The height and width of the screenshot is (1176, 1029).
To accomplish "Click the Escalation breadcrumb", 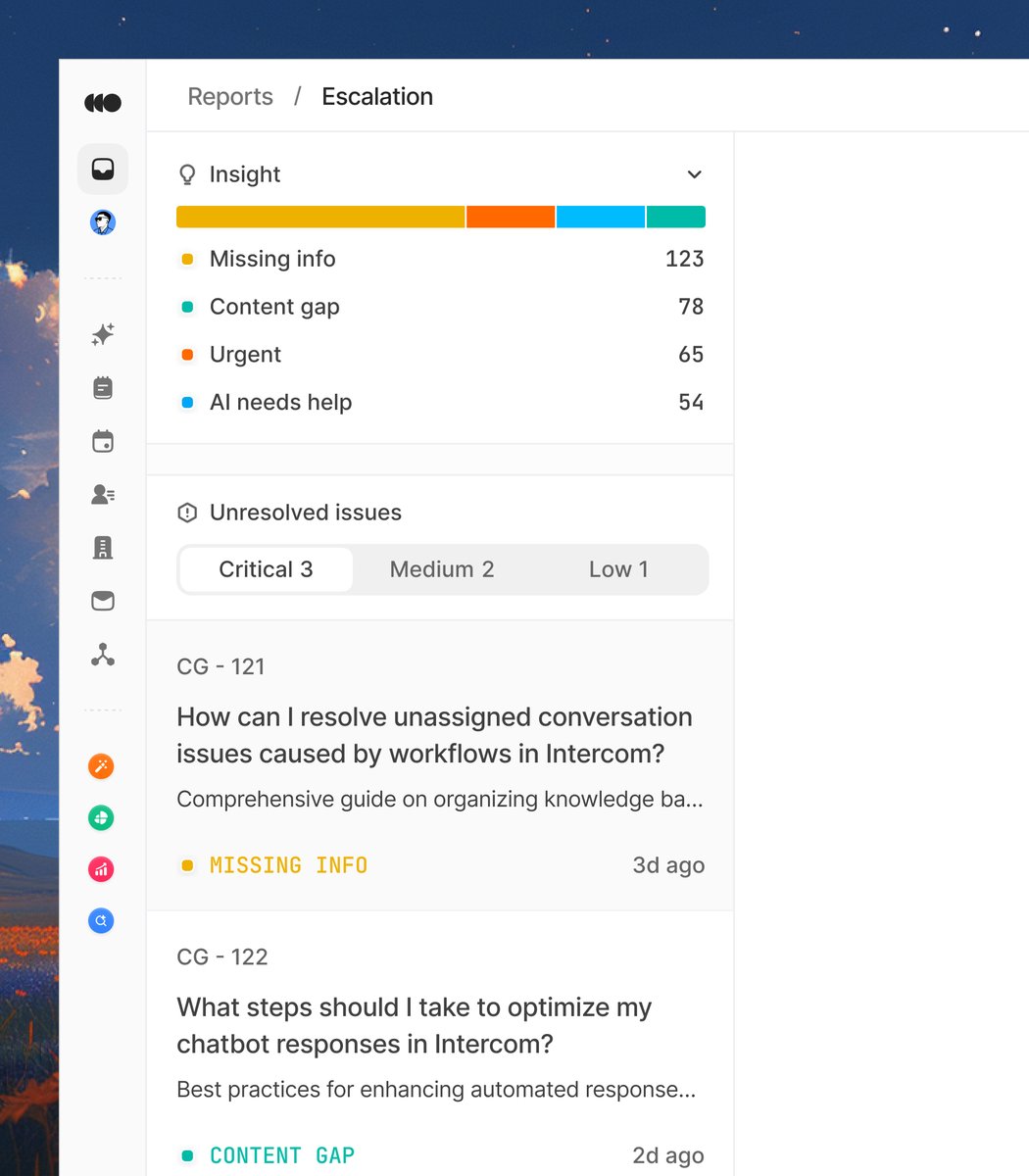I will point(377,96).
